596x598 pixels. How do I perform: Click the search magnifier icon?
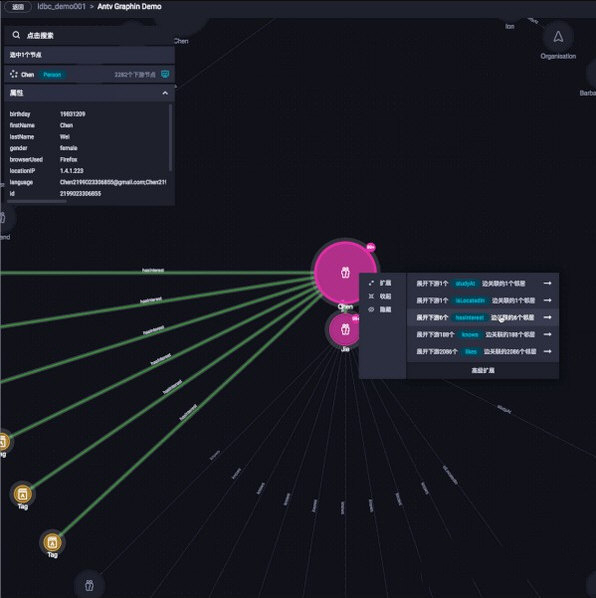[x=16, y=35]
